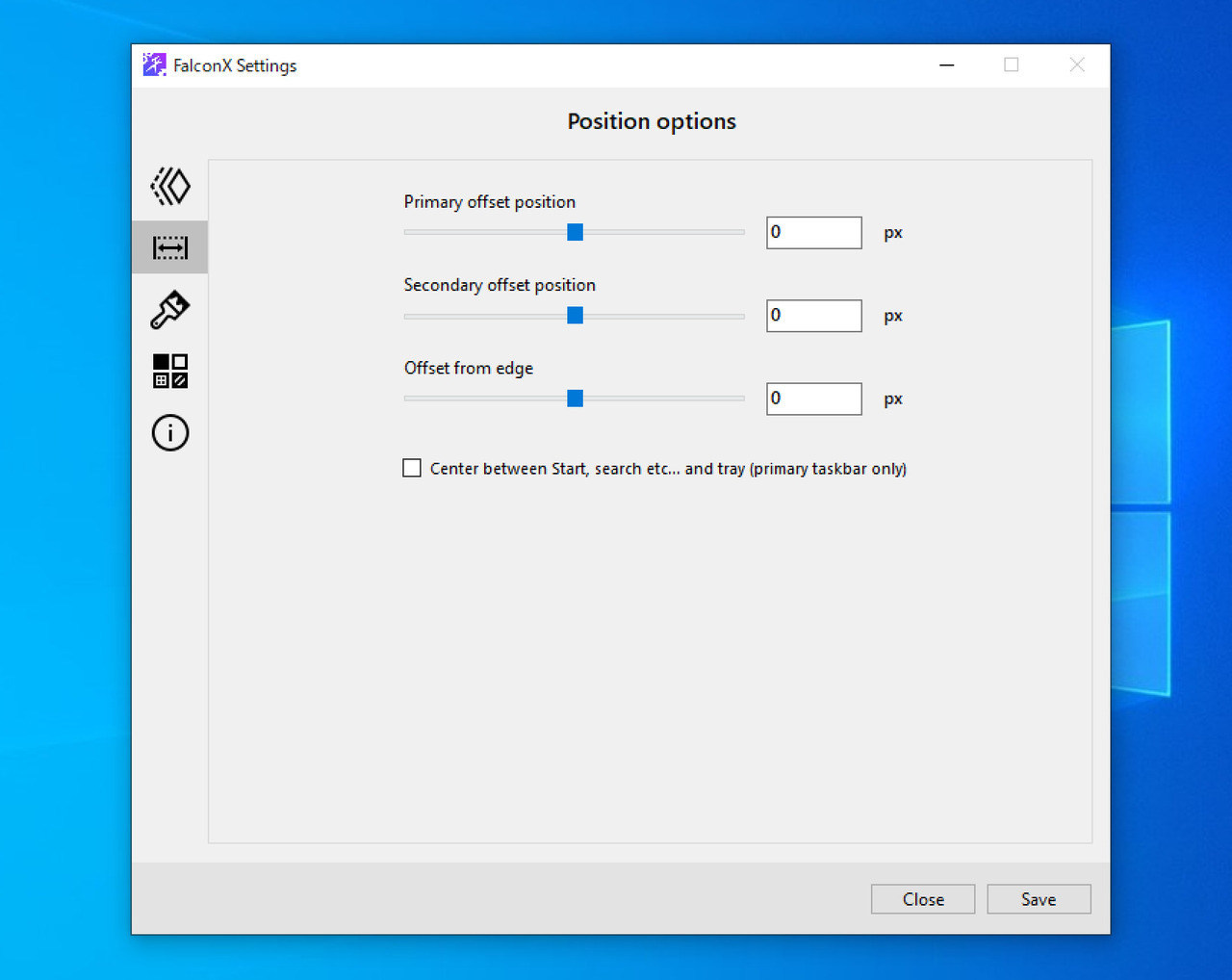Focus the Offset from edge px field
This screenshot has width=1232, height=980.
click(x=813, y=399)
